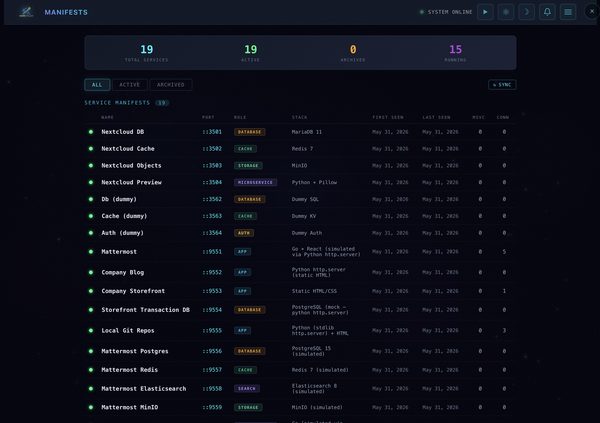
Task: Click the circular record icon in header
Action: tap(506, 12)
